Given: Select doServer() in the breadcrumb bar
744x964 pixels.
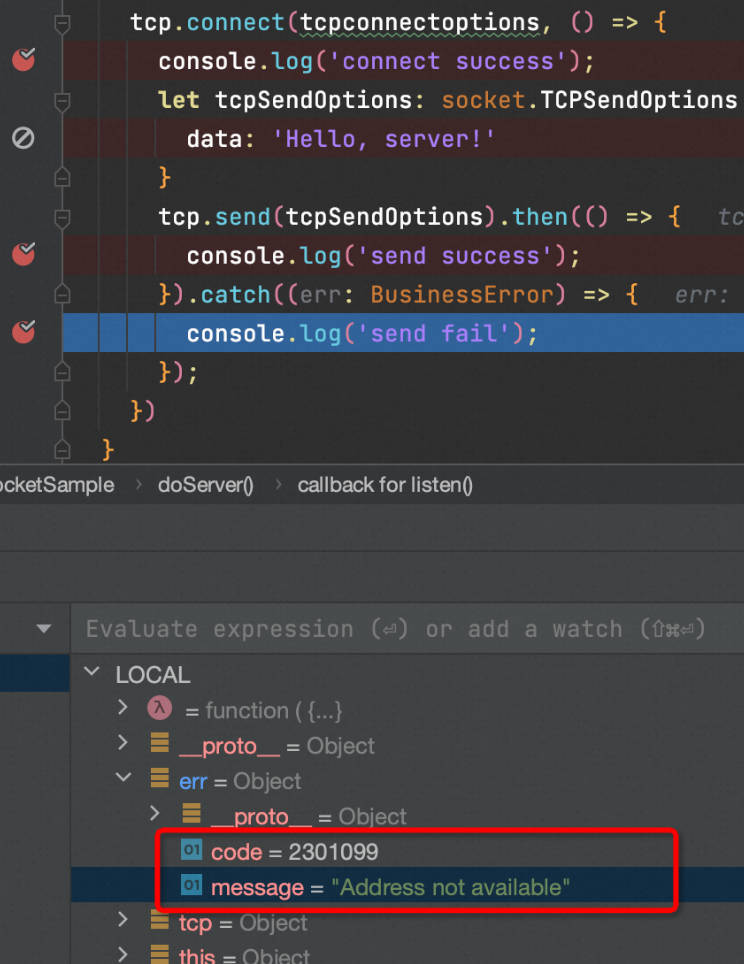Looking at the screenshot, I should [x=205, y=485].
